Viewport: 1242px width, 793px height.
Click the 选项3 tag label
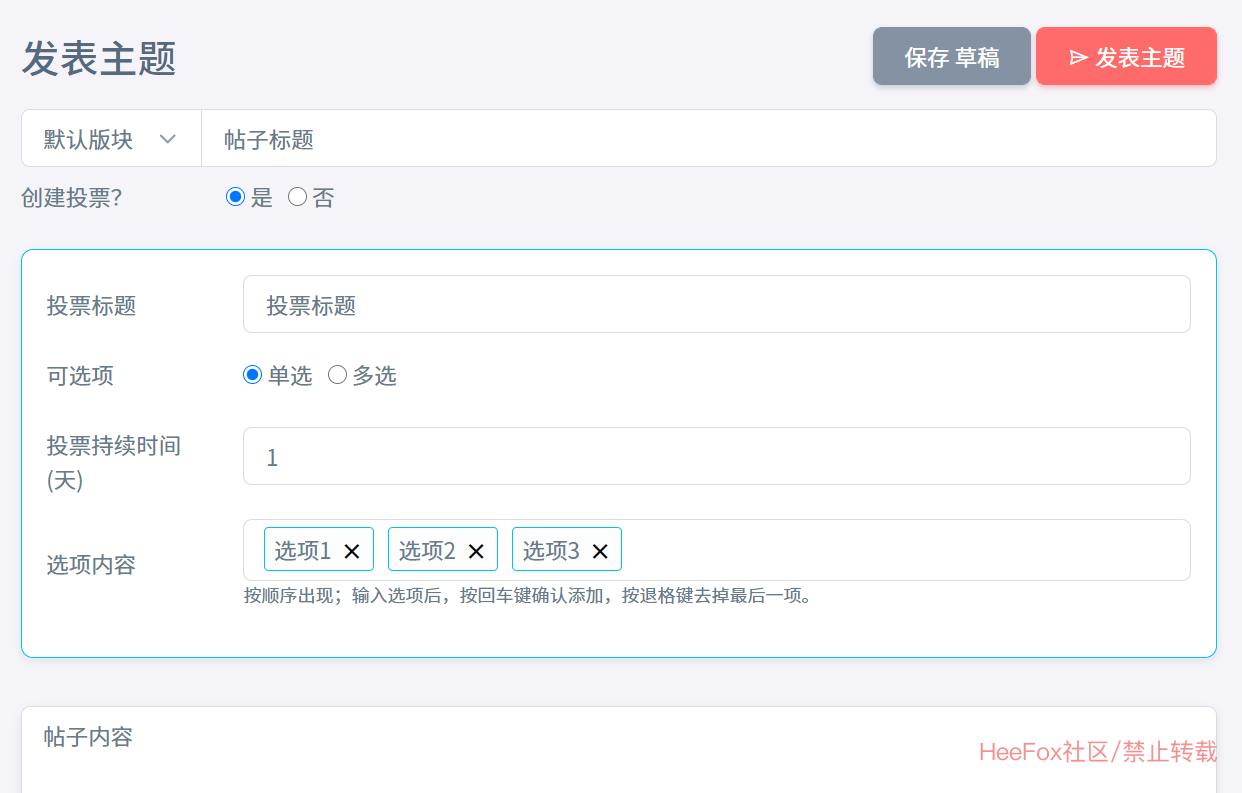pos(551,551)
